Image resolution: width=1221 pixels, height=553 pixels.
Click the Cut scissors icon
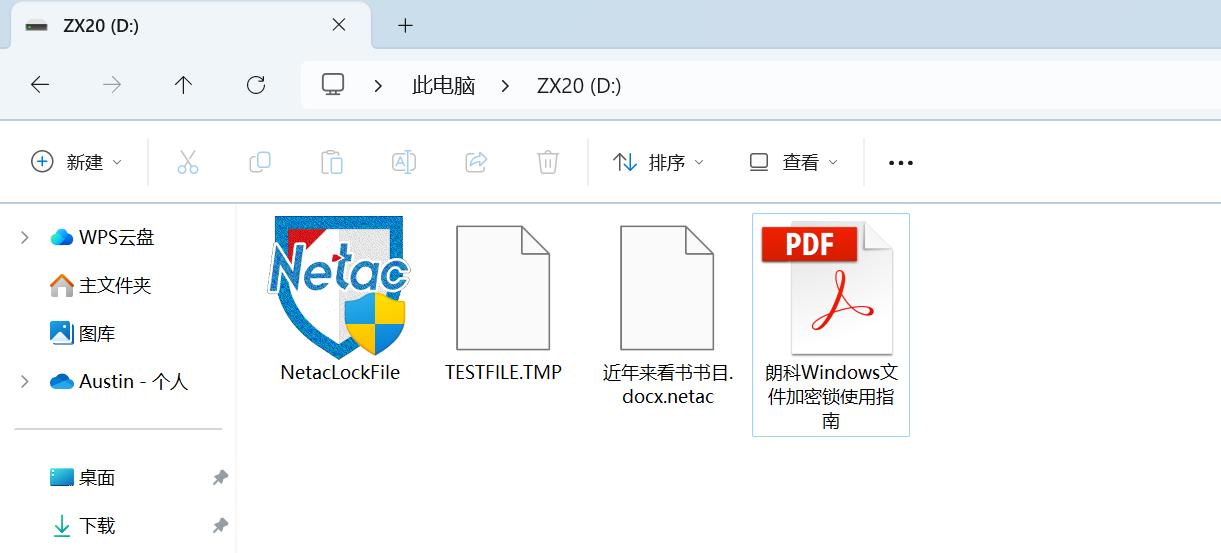[188, 162]
